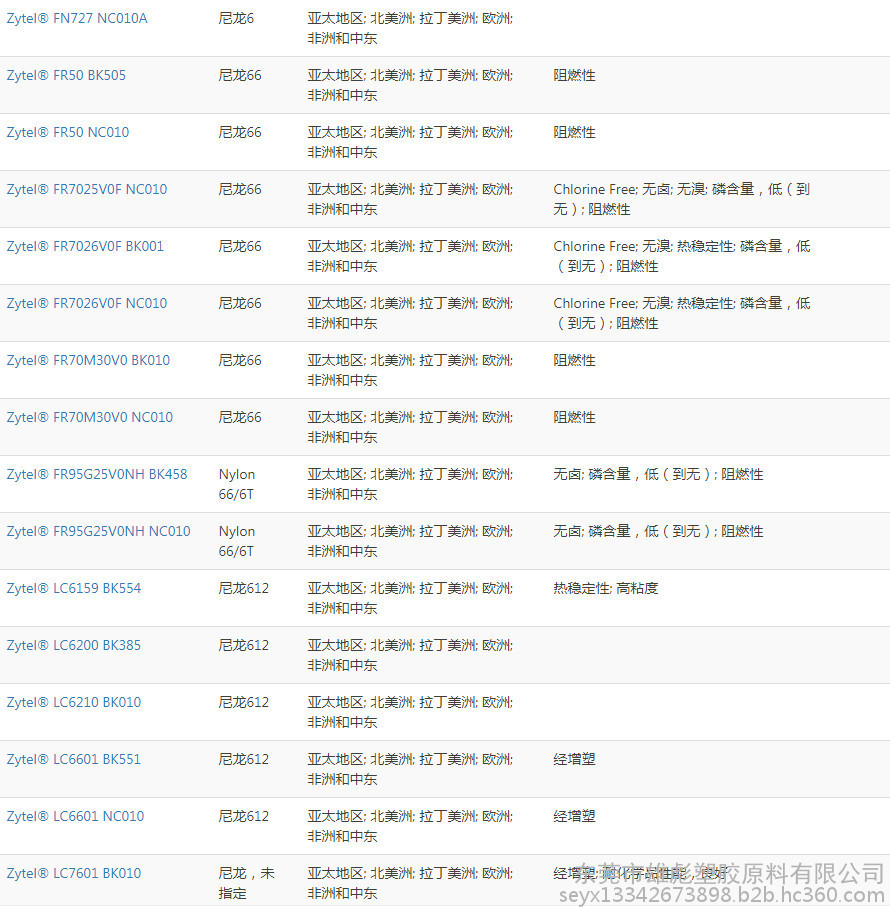Select region text in the LC6200 BK385 row
Image resolution: width=890 pixels, height=907 pixels.
point(410,655)
